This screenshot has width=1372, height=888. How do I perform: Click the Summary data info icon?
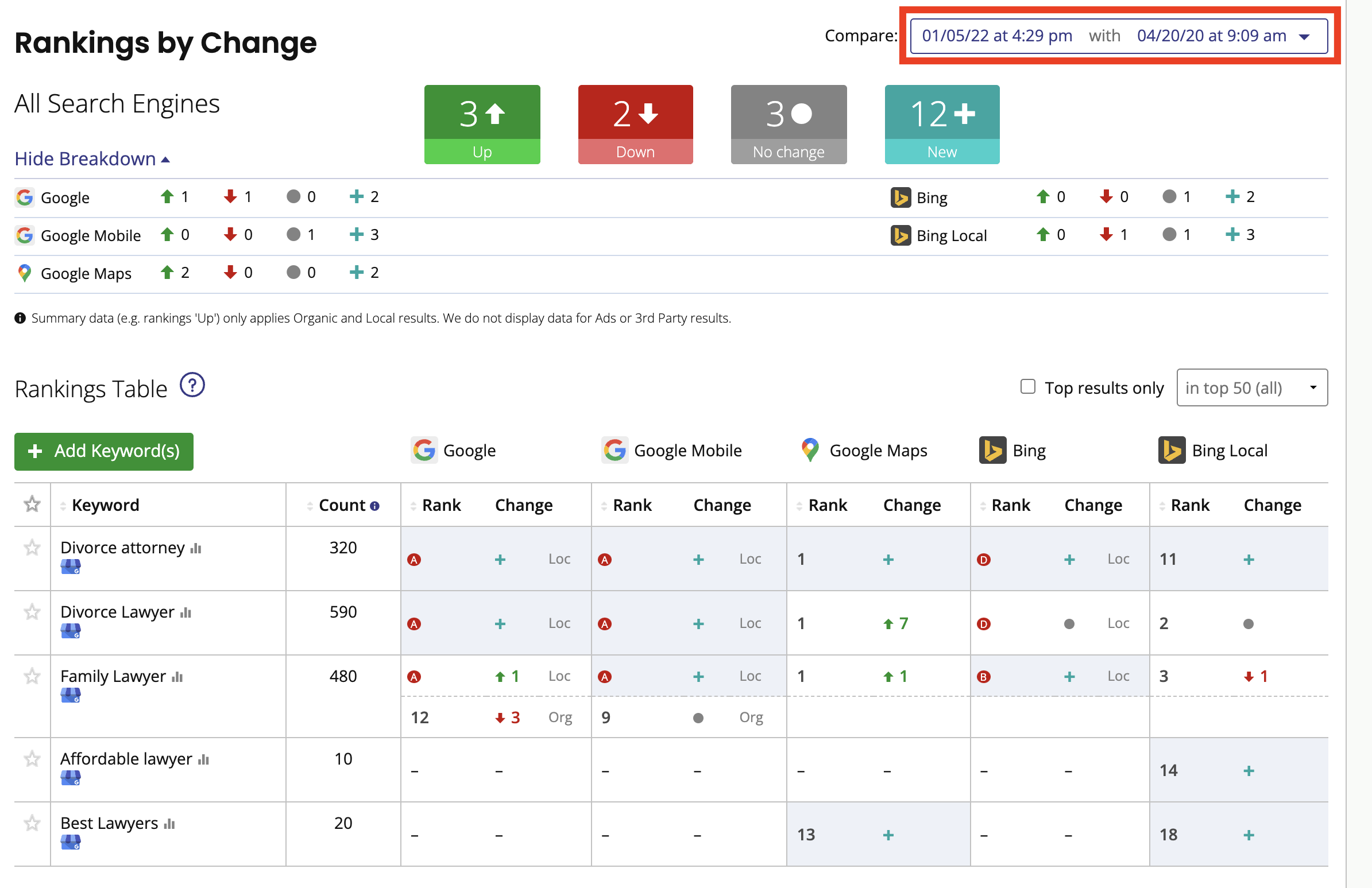point(20,318)
